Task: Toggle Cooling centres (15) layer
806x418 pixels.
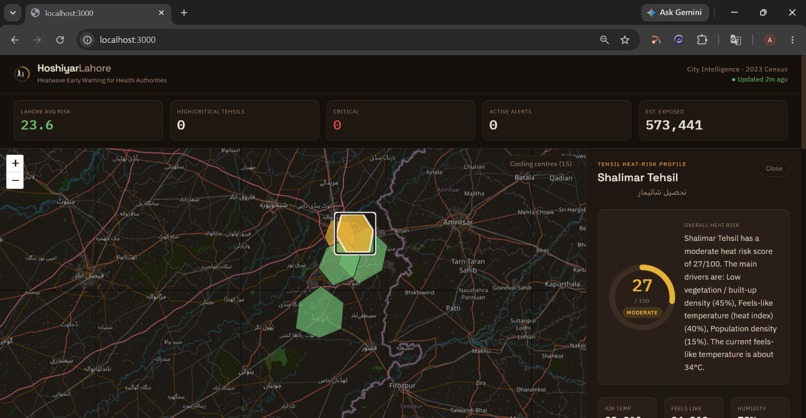Action: (540, 163)
